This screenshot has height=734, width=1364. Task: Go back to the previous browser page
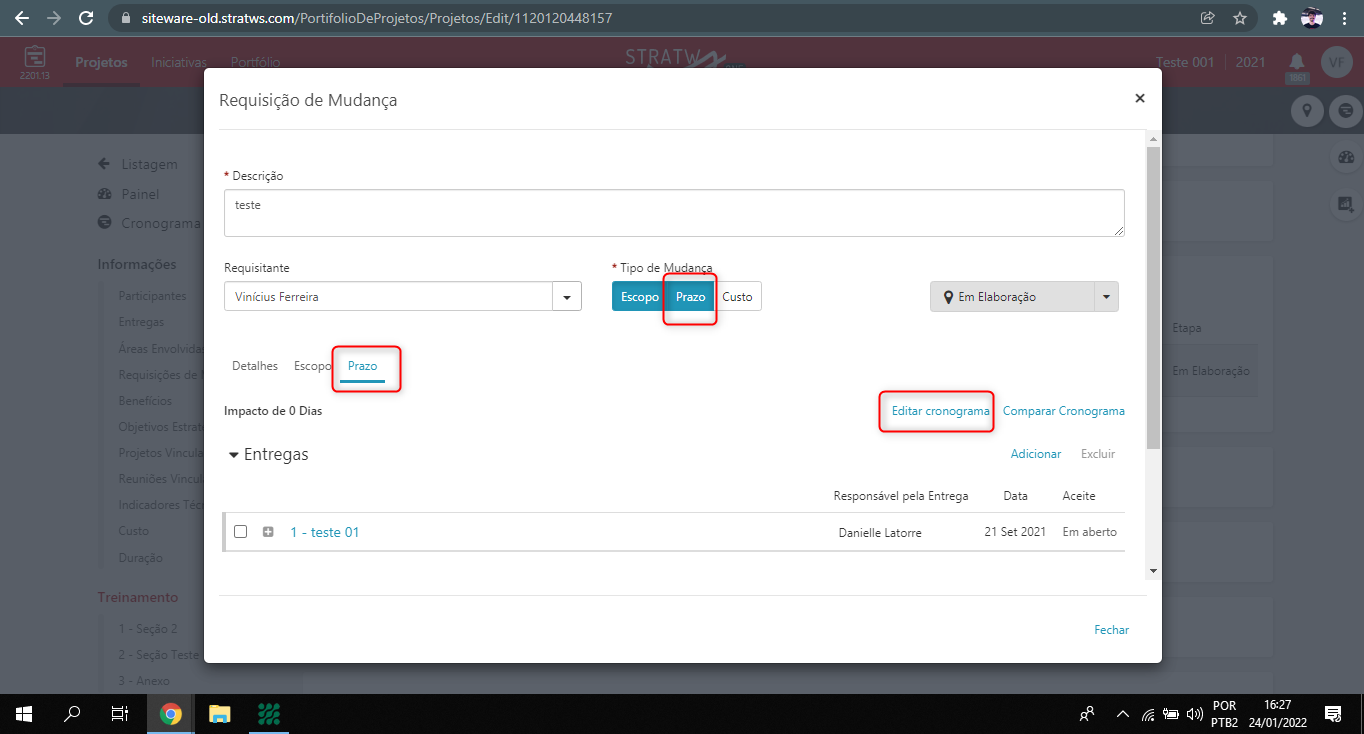click(21, 18)
